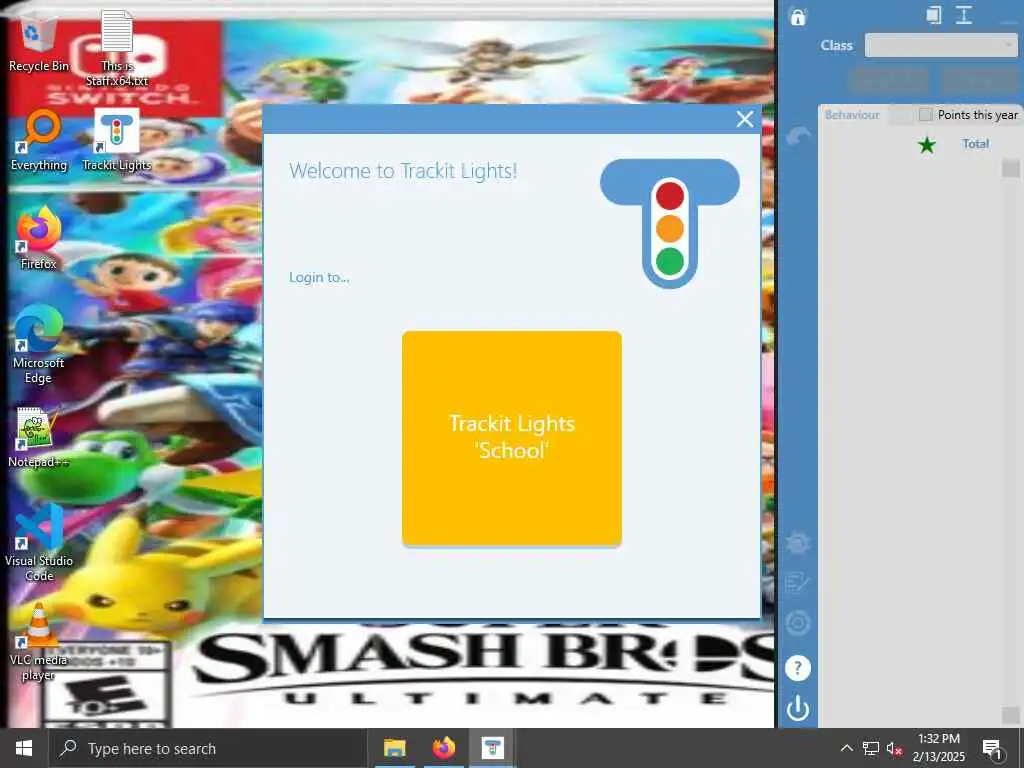The width and height of the screenshot is (1024, 768).
Task: Click the power icon in the sidebar
Action: tap(797, 709)
